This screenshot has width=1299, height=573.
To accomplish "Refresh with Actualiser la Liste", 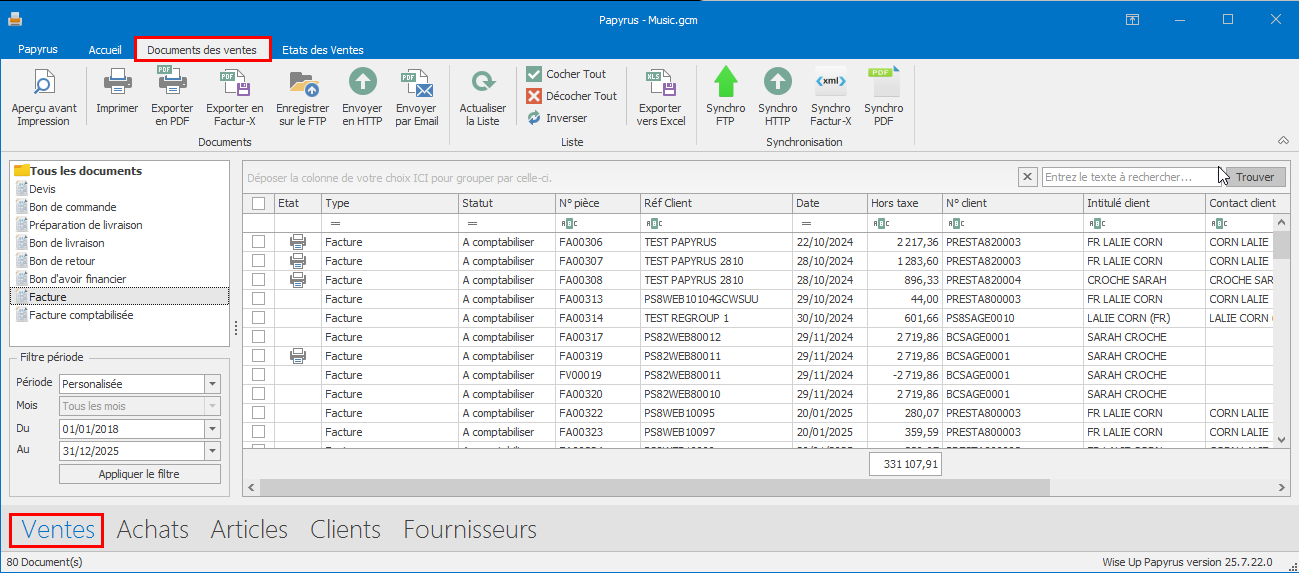I will 482,98.
